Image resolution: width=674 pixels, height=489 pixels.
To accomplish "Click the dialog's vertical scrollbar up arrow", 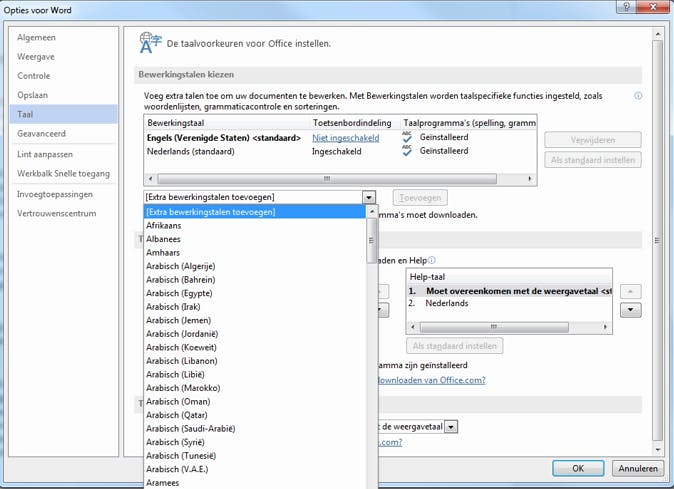I will [657, 34].
